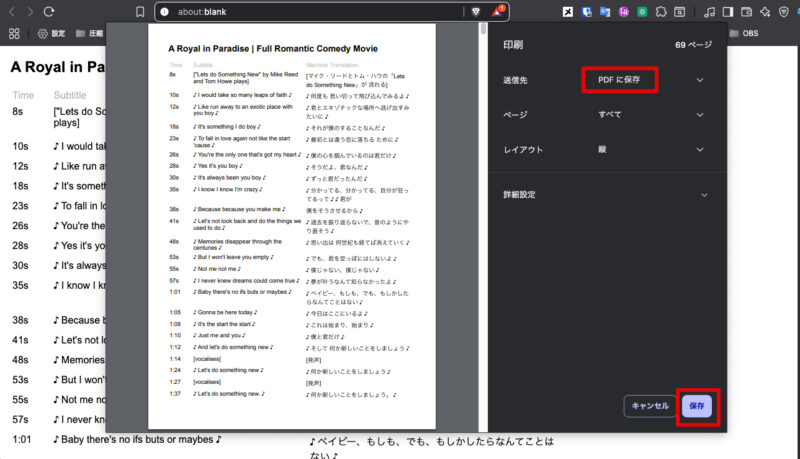The width and height of the screenshot is (800, 459).
Task: Click the 送信先 label
Action: [515, 80]
